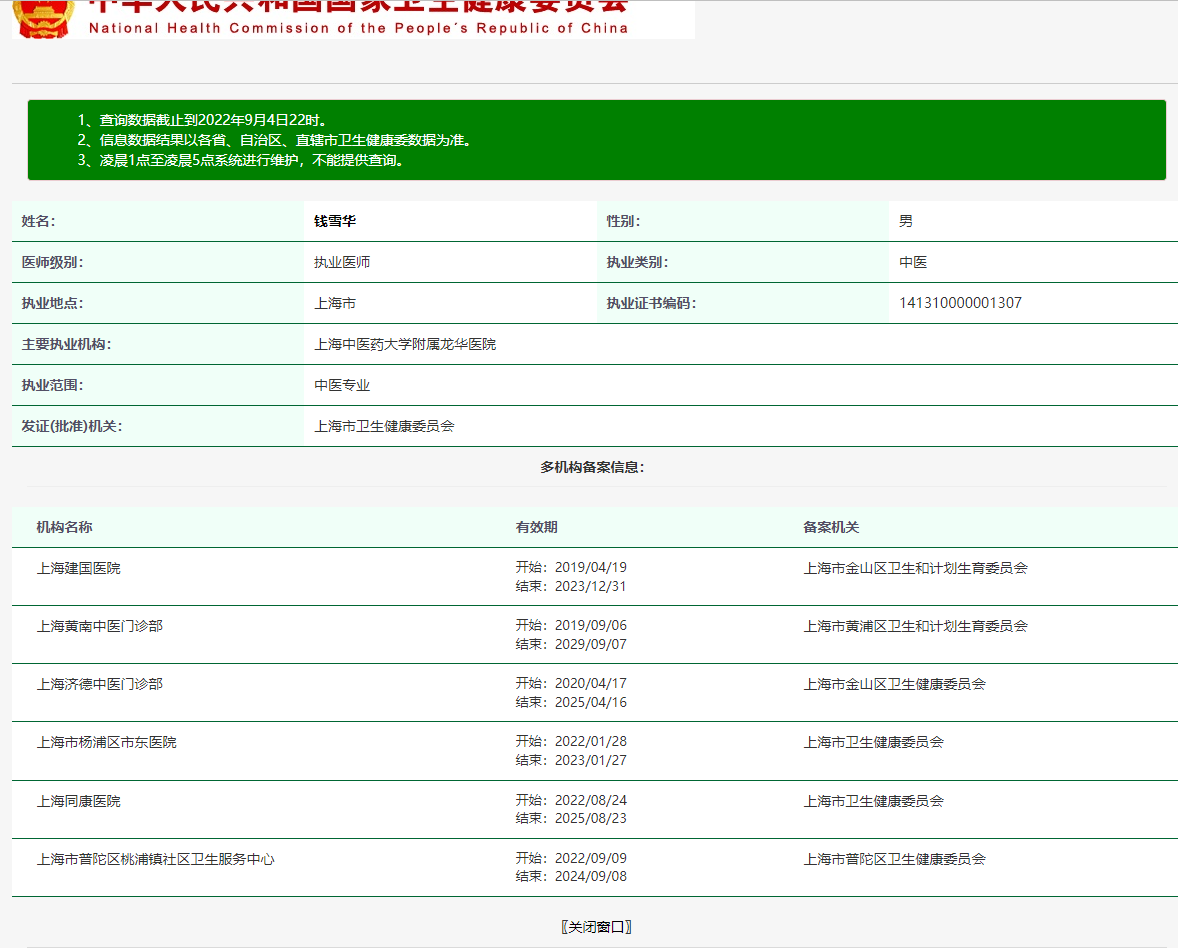Select main institution 上海中医药大学附属龙华医院
Image resolution: width=1178 pixels, height=948 pixels.
(405, 344)
